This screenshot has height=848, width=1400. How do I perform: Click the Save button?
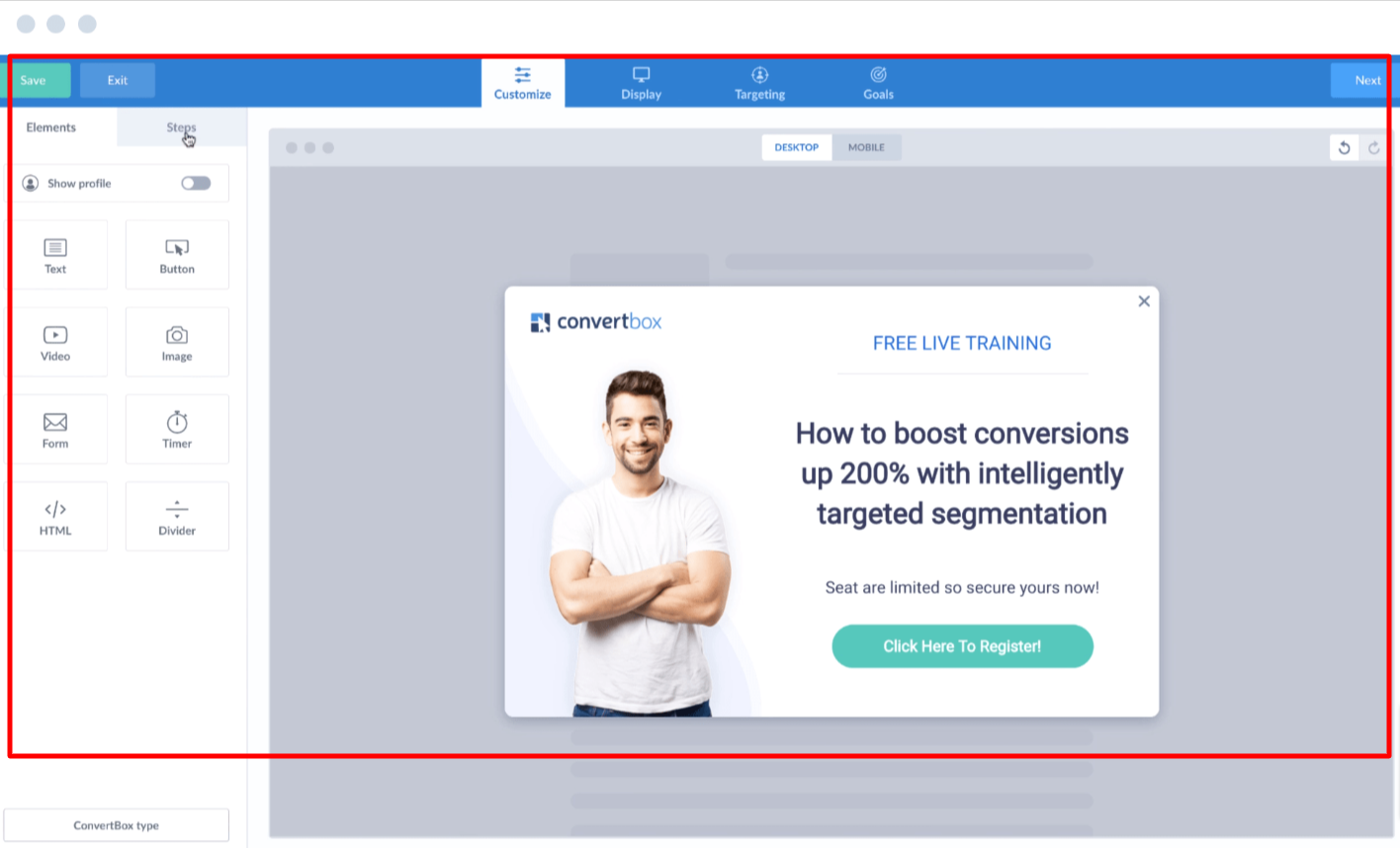(36, 80)
